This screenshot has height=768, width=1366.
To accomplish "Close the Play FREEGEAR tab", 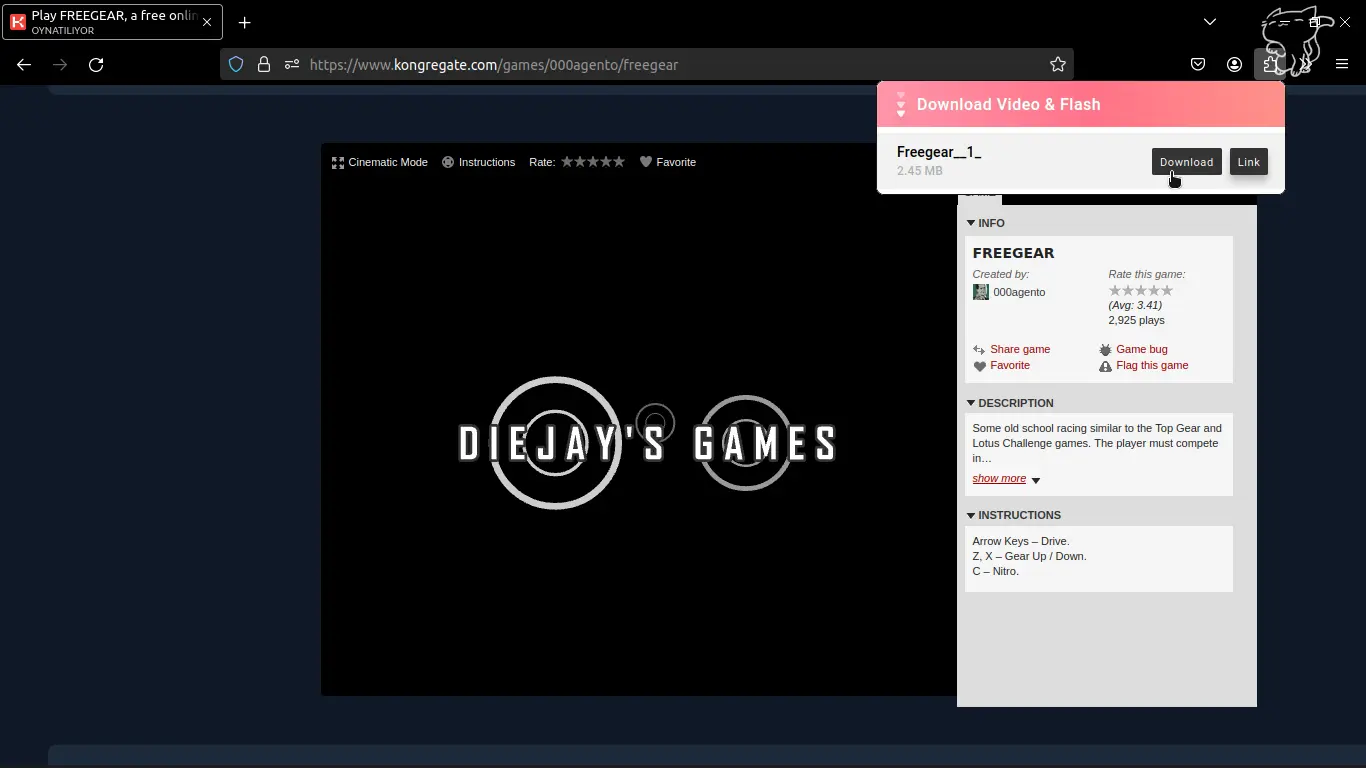I will pos(207,22).
